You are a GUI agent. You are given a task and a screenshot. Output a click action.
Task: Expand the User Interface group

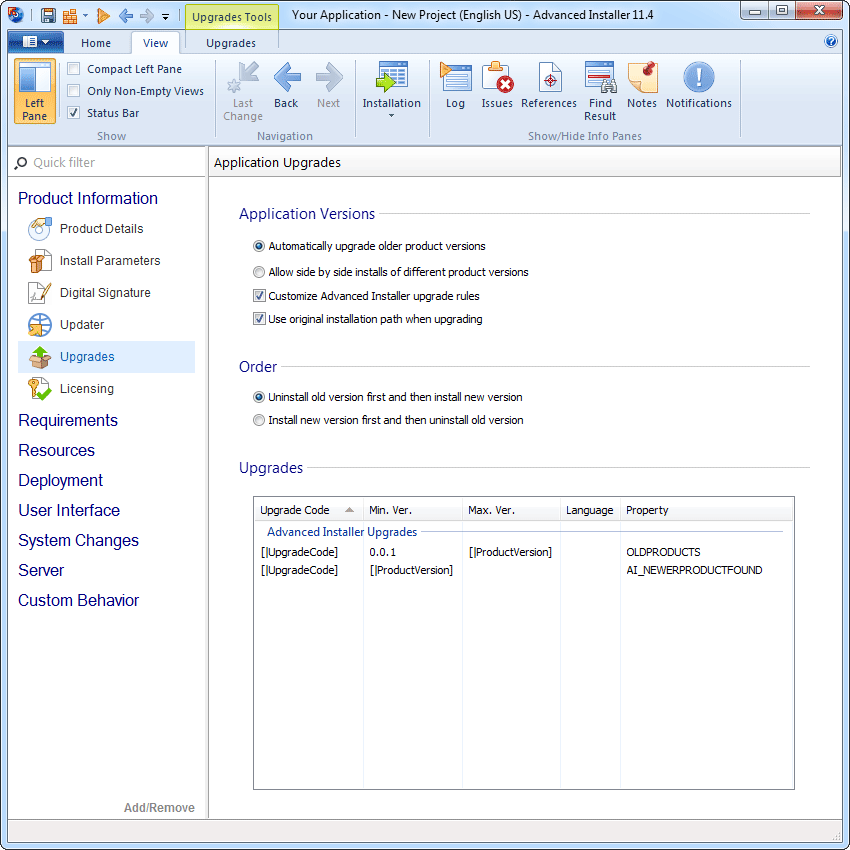pyautogui.click(x=69, y=511)
